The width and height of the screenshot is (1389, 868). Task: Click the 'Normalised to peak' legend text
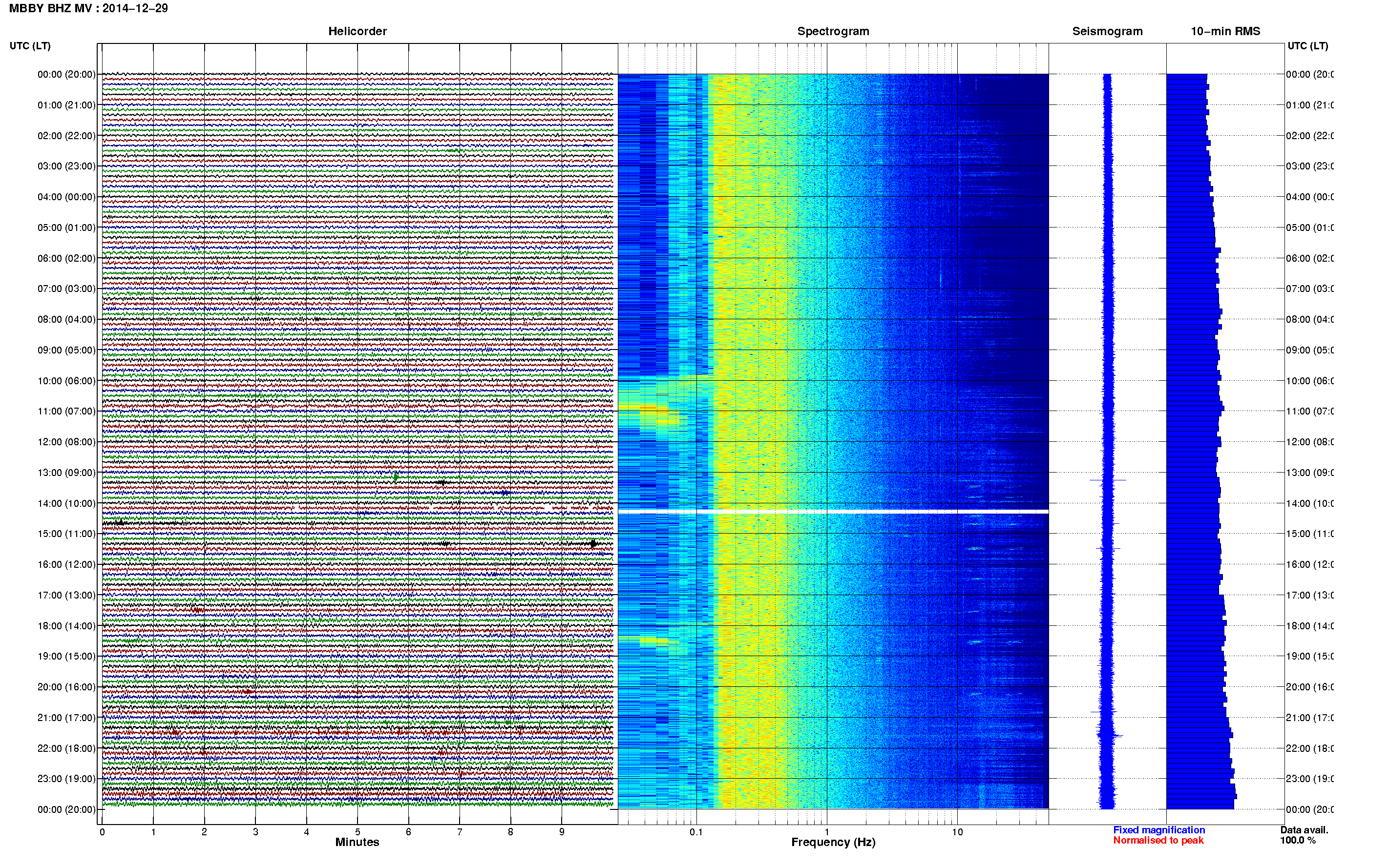tap(1158, 841)
